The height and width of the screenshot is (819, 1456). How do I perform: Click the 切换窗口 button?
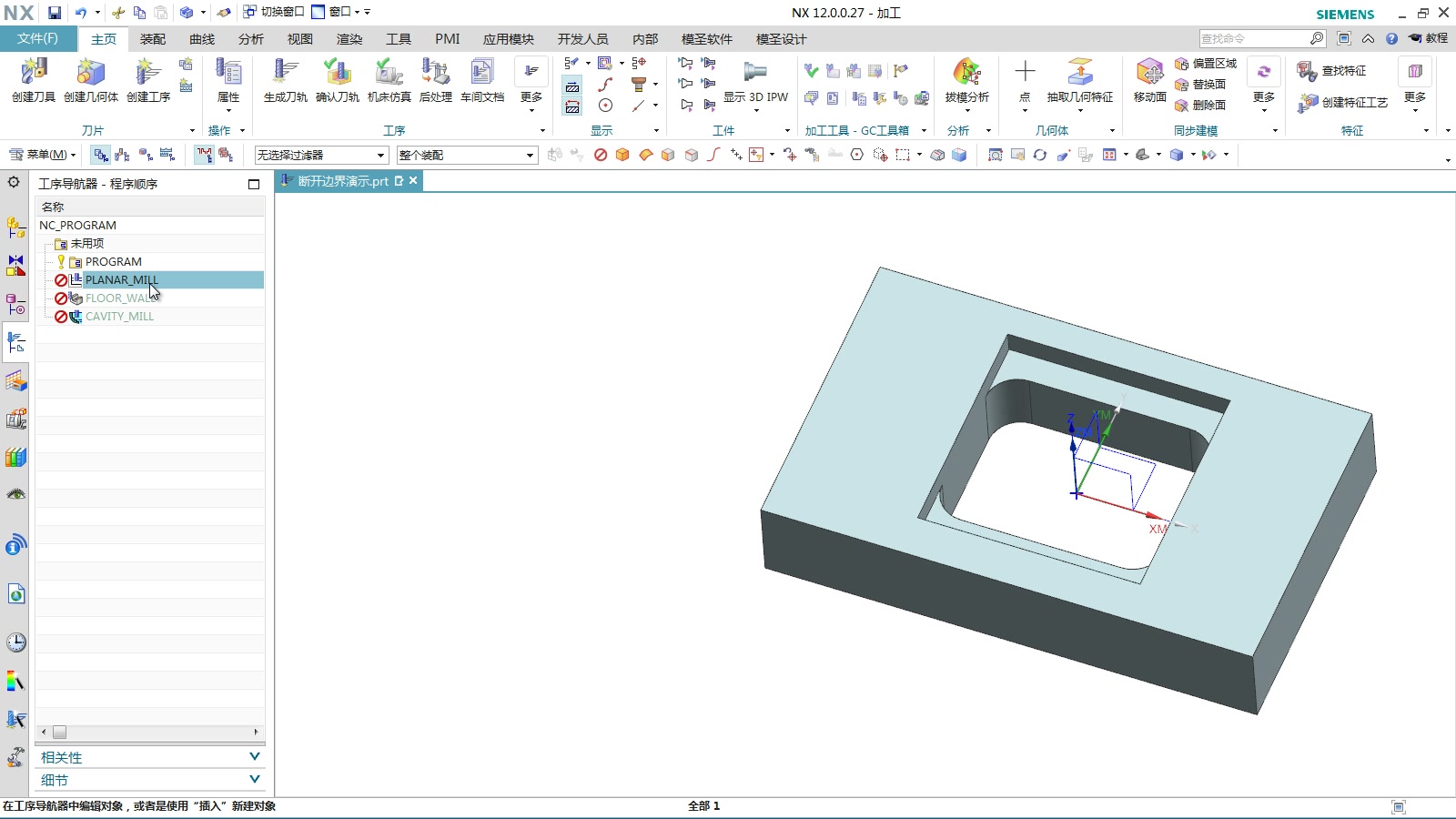[274, 13]
